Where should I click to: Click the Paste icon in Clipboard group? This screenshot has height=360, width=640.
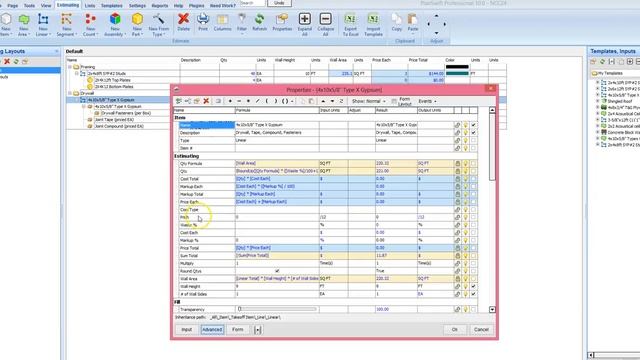[x=413, y=19]
